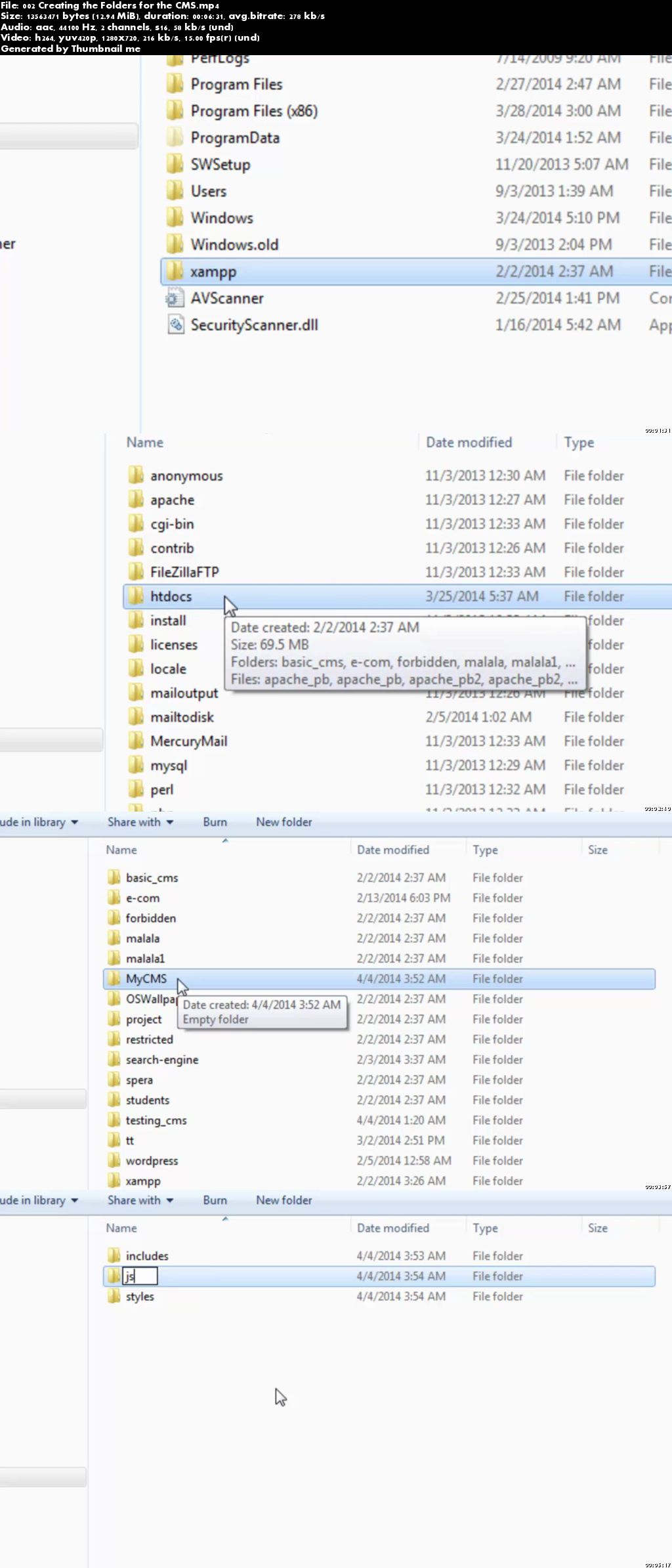Select the SecurityScanner.dll file icon
The image size is (672, 1568).
(175, 325)
